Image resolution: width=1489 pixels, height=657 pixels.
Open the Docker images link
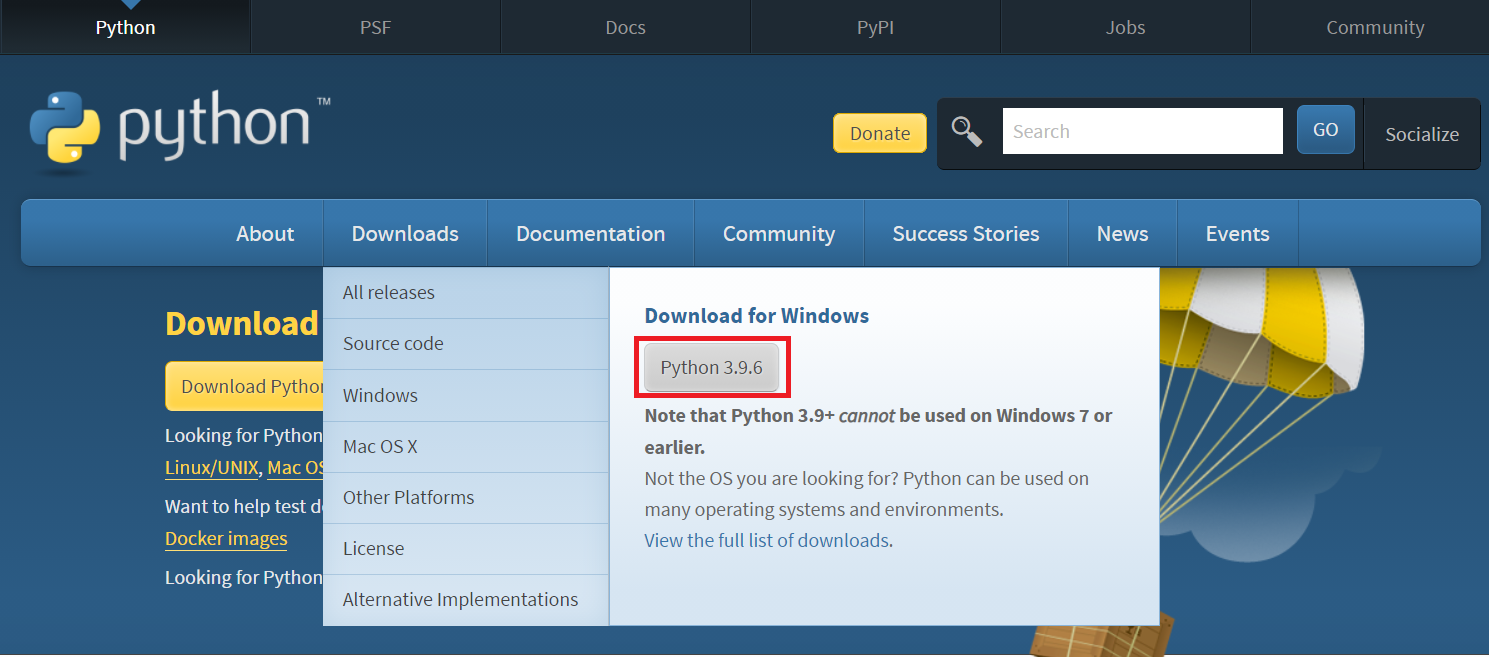pos(226,539)
